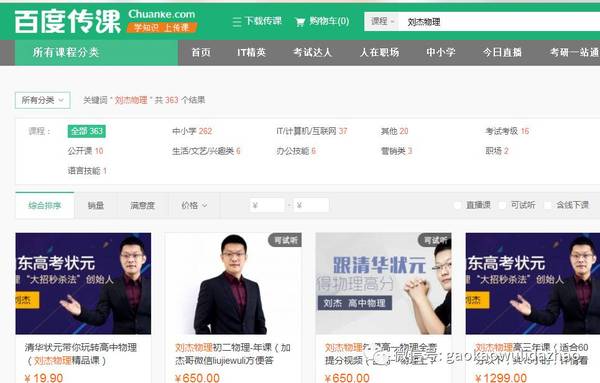Viewport: 600px width, 383px height.
Task: Open the 考试达人 navigation item
Action: pyautogui.click(x=312, y=52)
